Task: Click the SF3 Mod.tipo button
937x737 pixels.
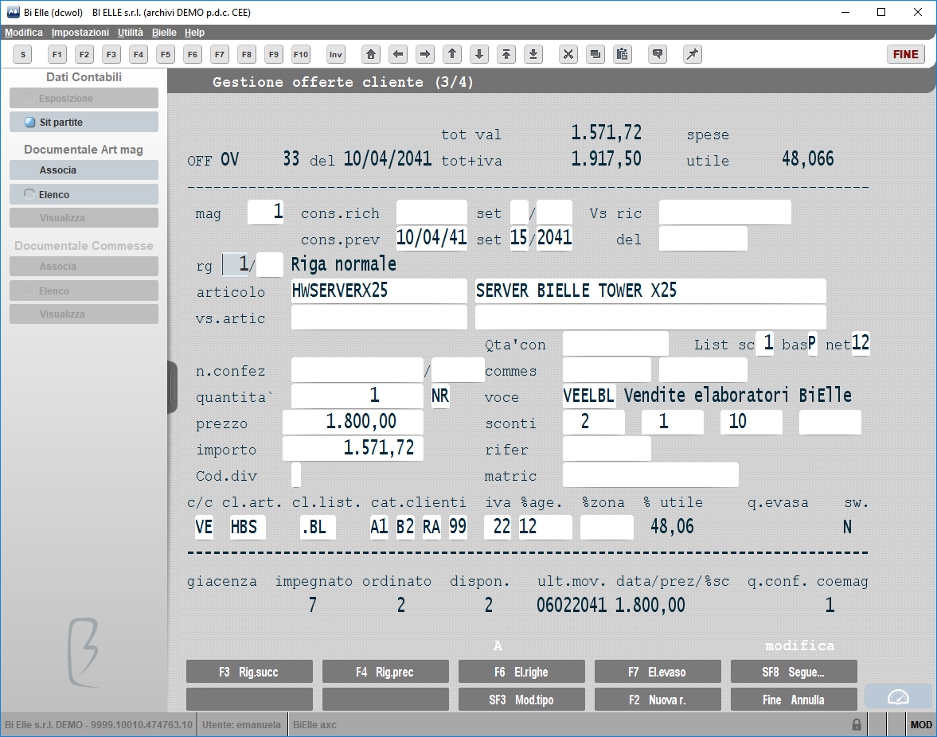Action: [522, 699]
